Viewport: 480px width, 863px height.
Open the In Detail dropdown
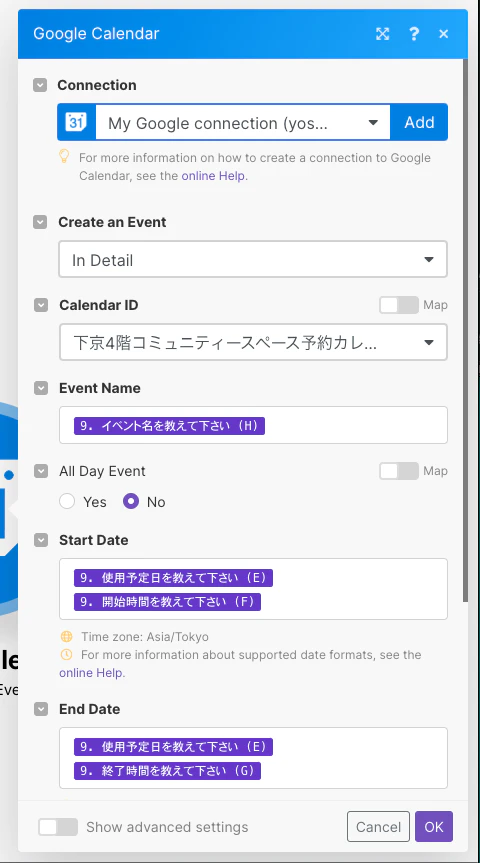253,259
